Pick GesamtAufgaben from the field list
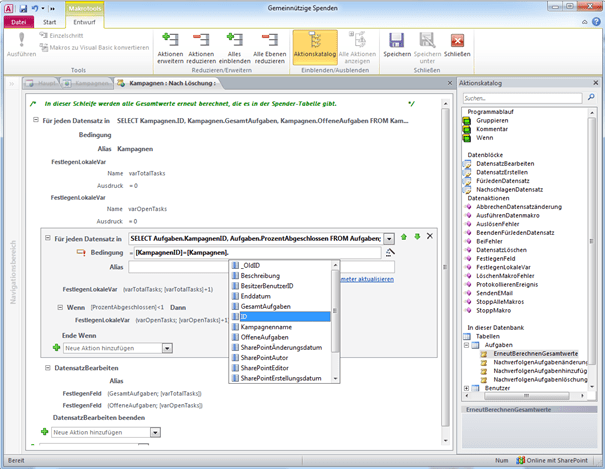The height and width of the screenshot is (469, 605). (x=281, y=306)
